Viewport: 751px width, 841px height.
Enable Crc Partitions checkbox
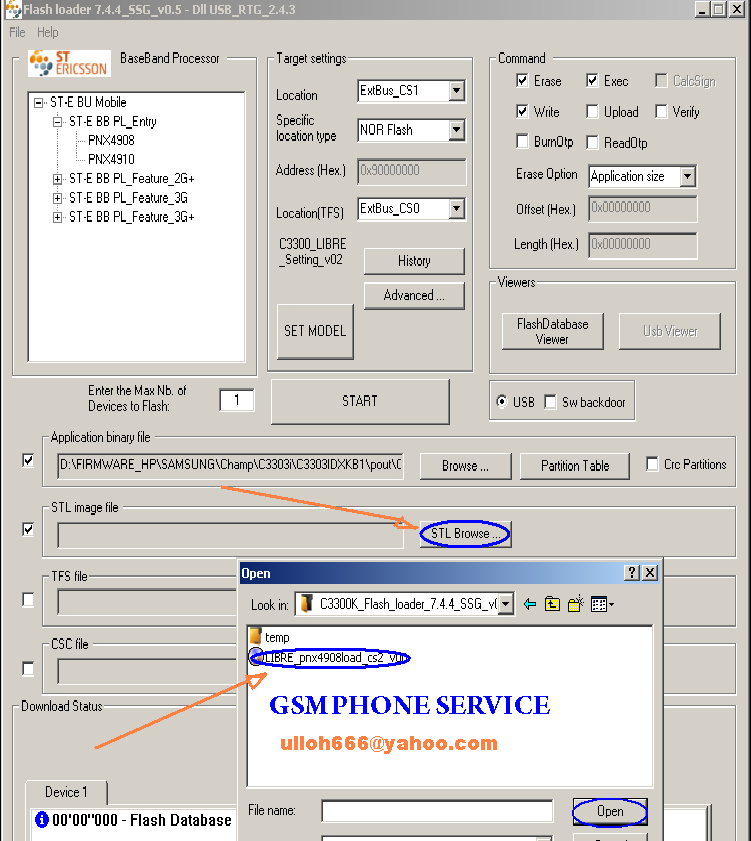point(652,464)
